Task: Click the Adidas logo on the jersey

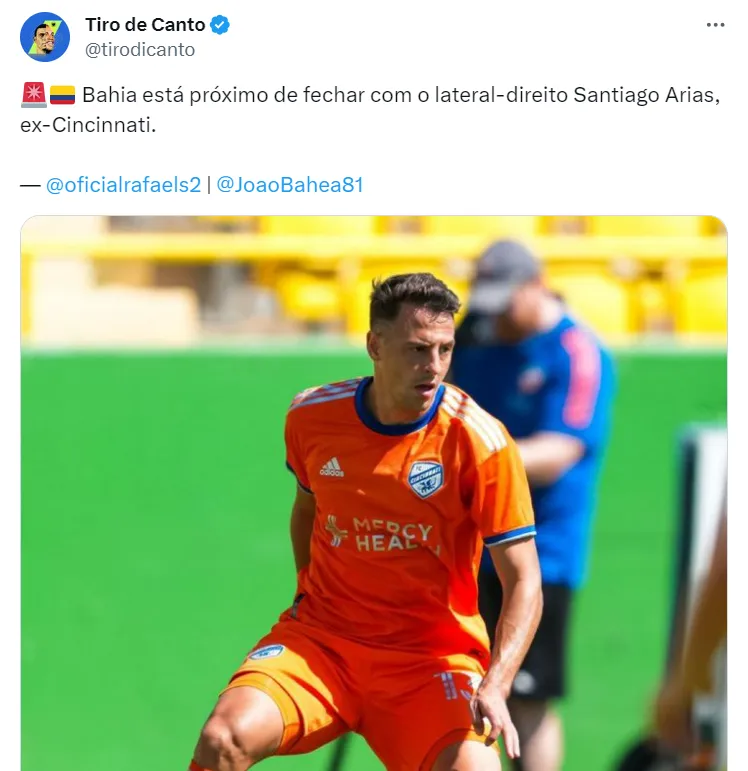Action: point(332,467)
